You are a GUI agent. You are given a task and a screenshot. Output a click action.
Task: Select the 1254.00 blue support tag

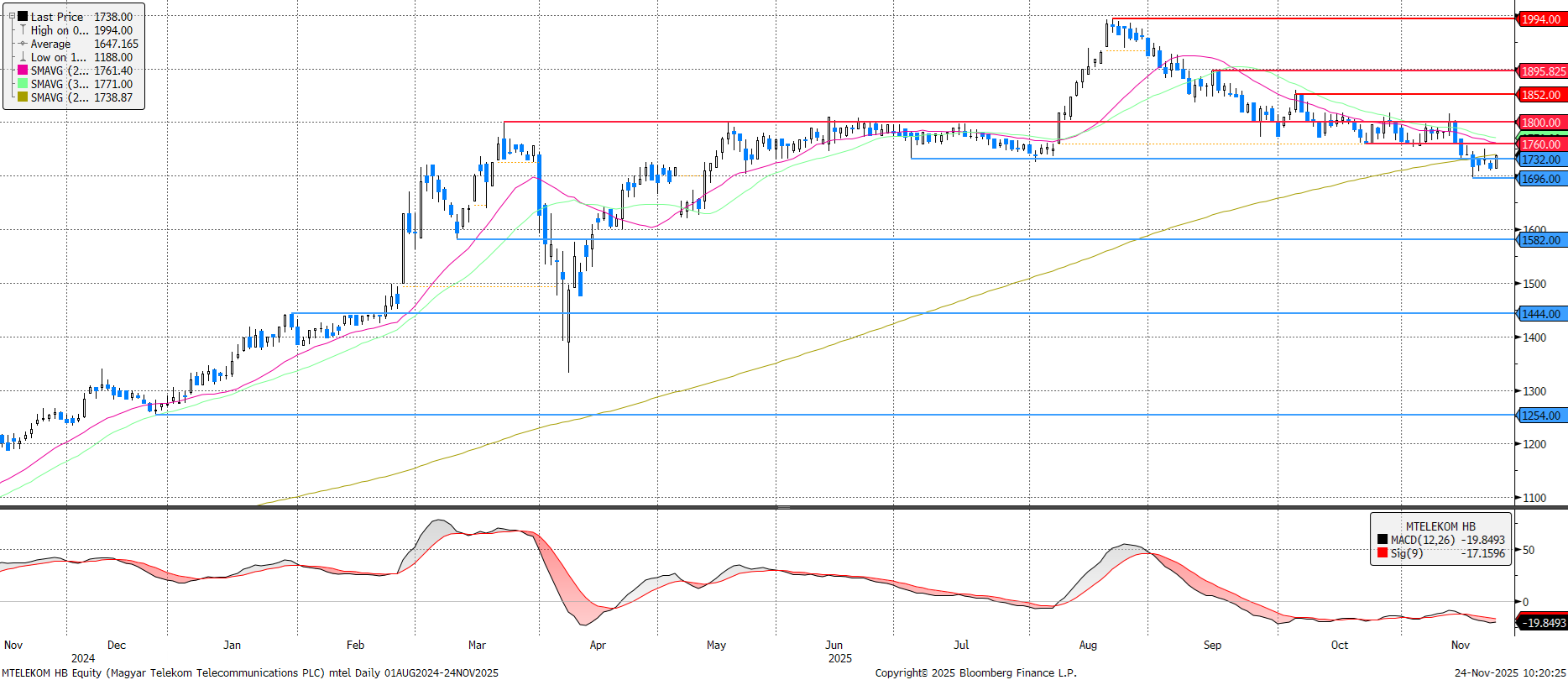coord(1541,416)
